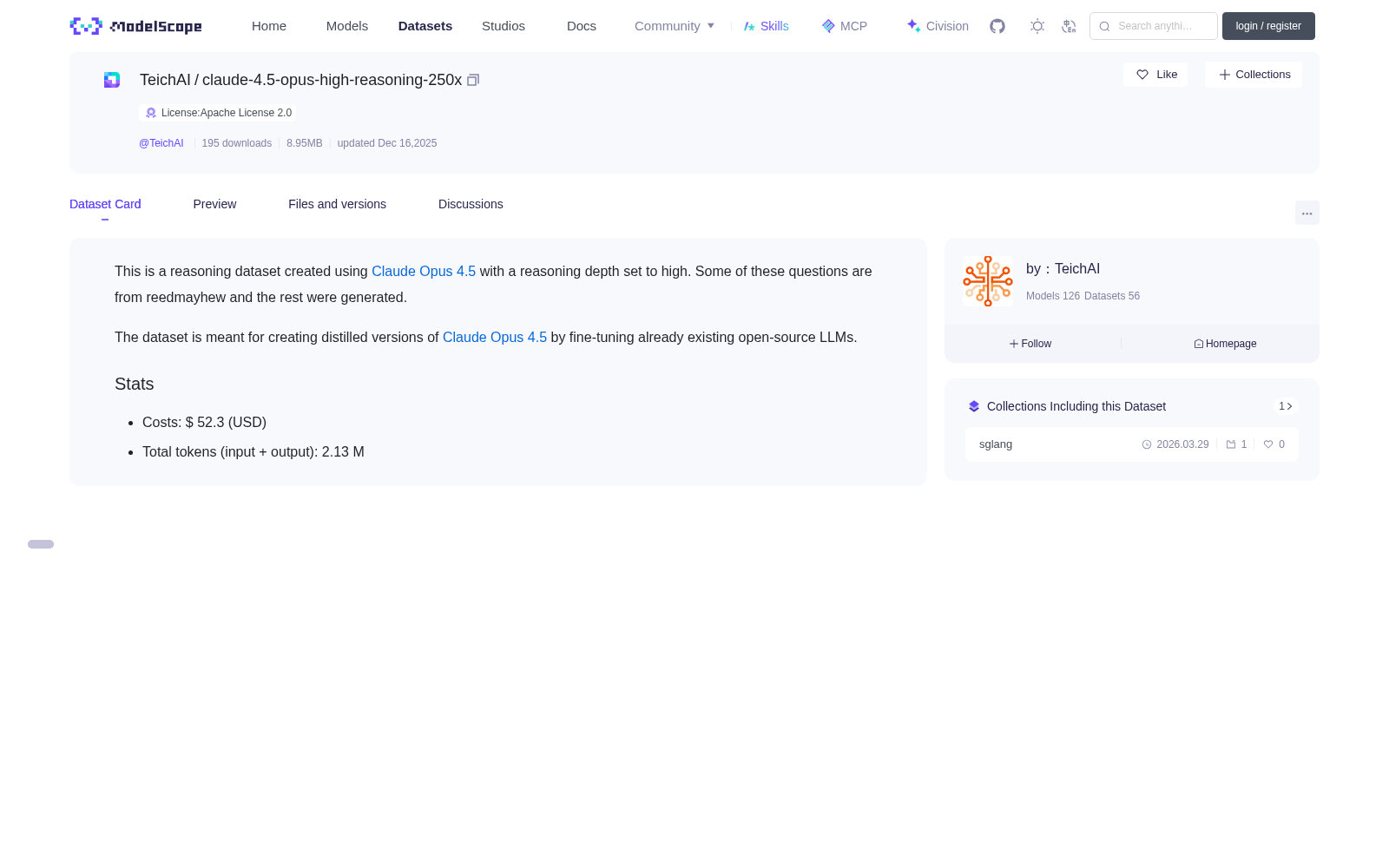Click the 8.95MB size text
1389x868 pixels.
[305, 143]
